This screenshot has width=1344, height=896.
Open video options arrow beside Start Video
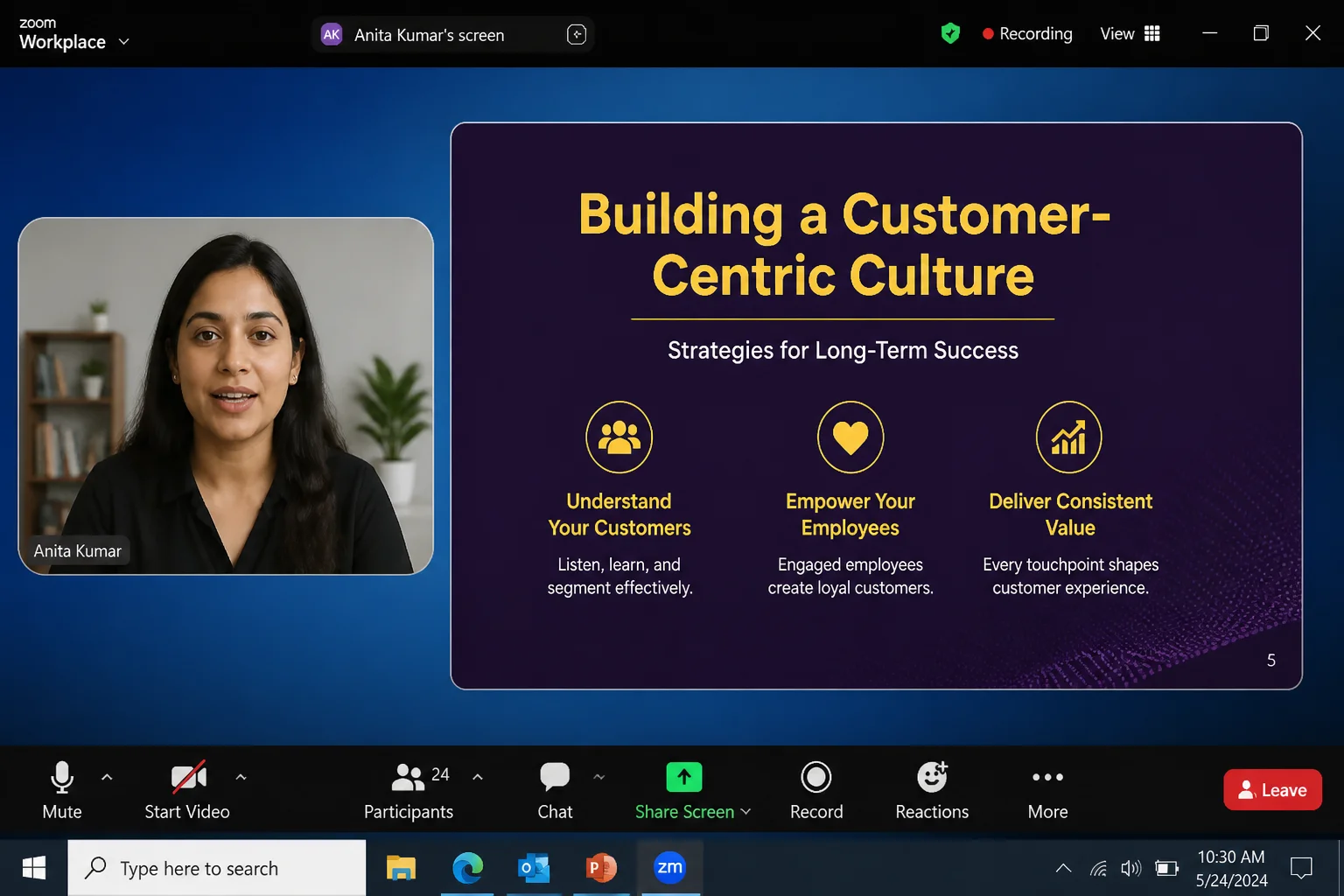coord(241,777)
